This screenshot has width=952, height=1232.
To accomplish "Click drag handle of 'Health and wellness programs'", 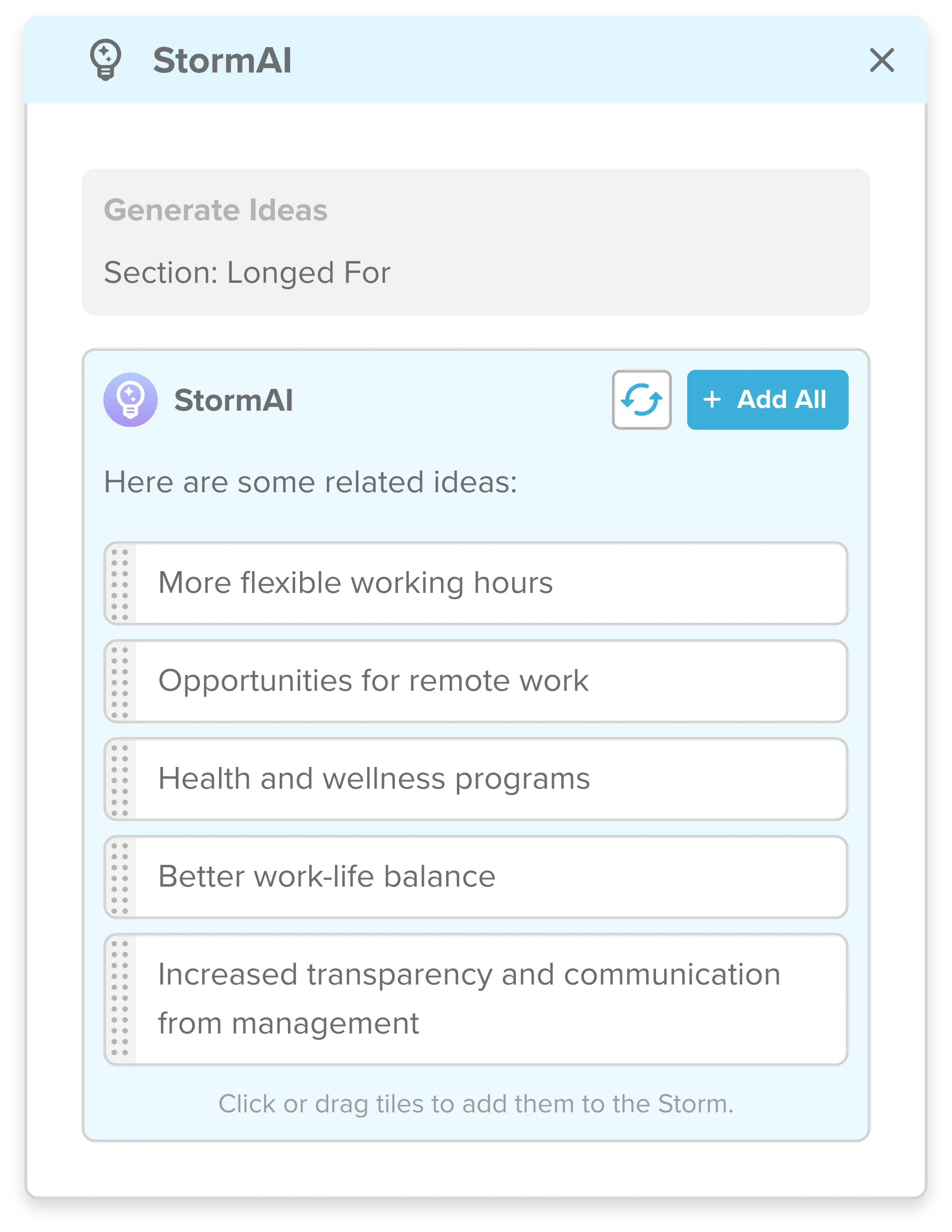I will [x=120, y=779].
